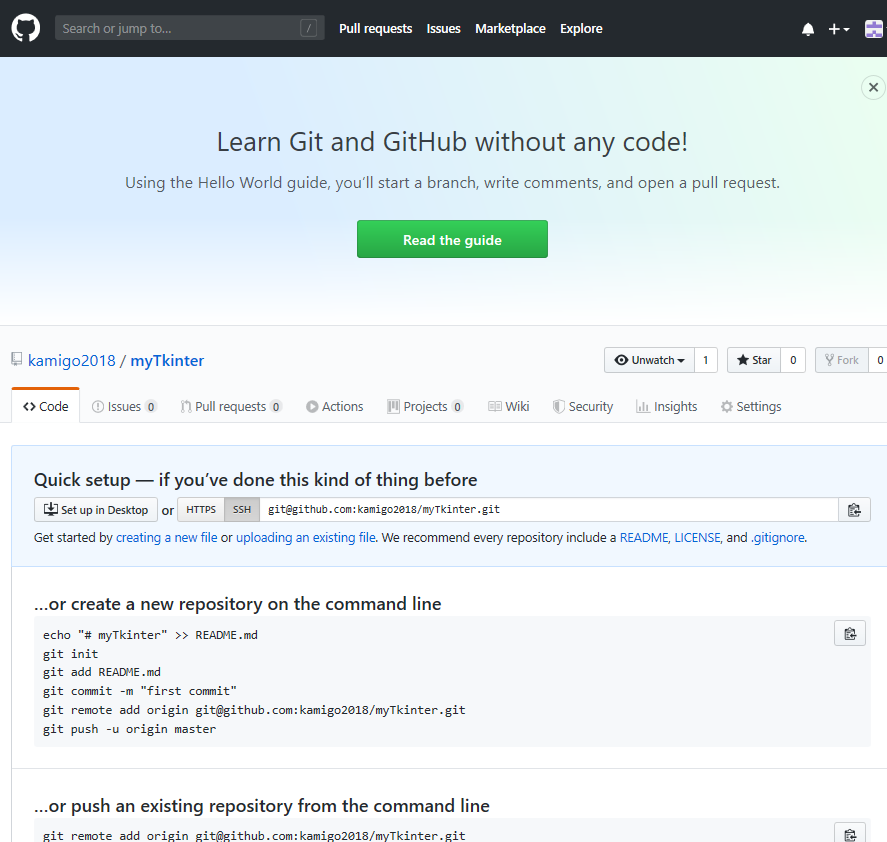Switch to the Wiki tab

tap(509, 406)
